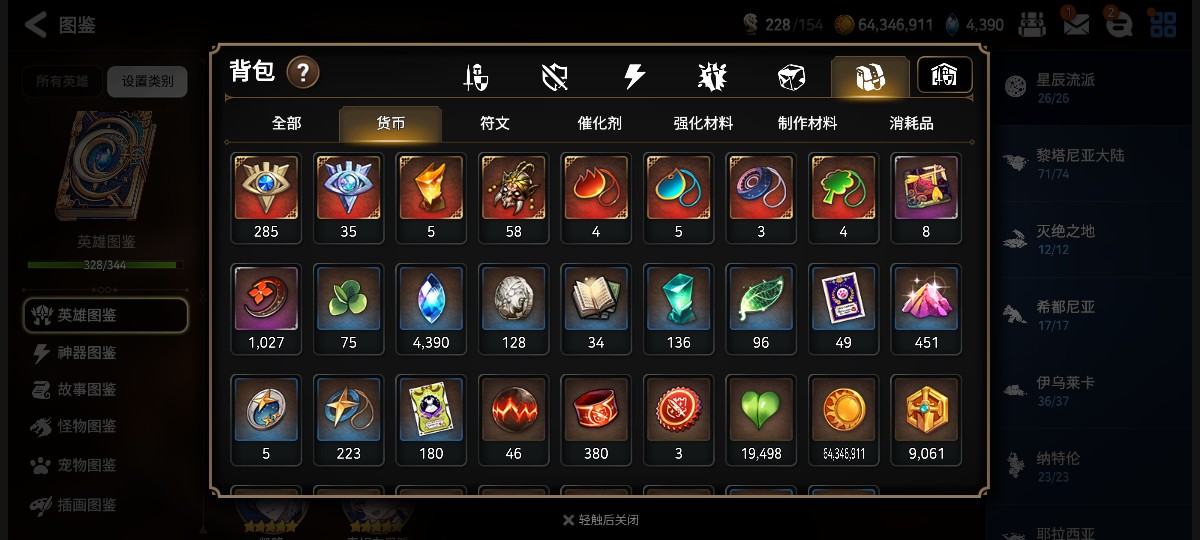Select the lightning bolt category icon
Screen dimensions: 1200x540
[634, 77]
